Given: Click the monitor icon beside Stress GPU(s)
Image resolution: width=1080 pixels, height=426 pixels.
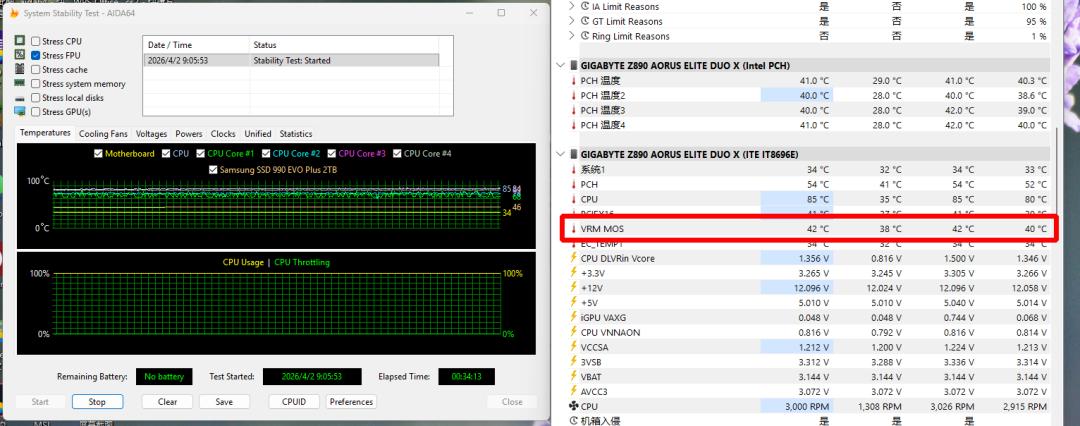Looking at the screenshot, I should pyautogui.click(x=19, y=112).
